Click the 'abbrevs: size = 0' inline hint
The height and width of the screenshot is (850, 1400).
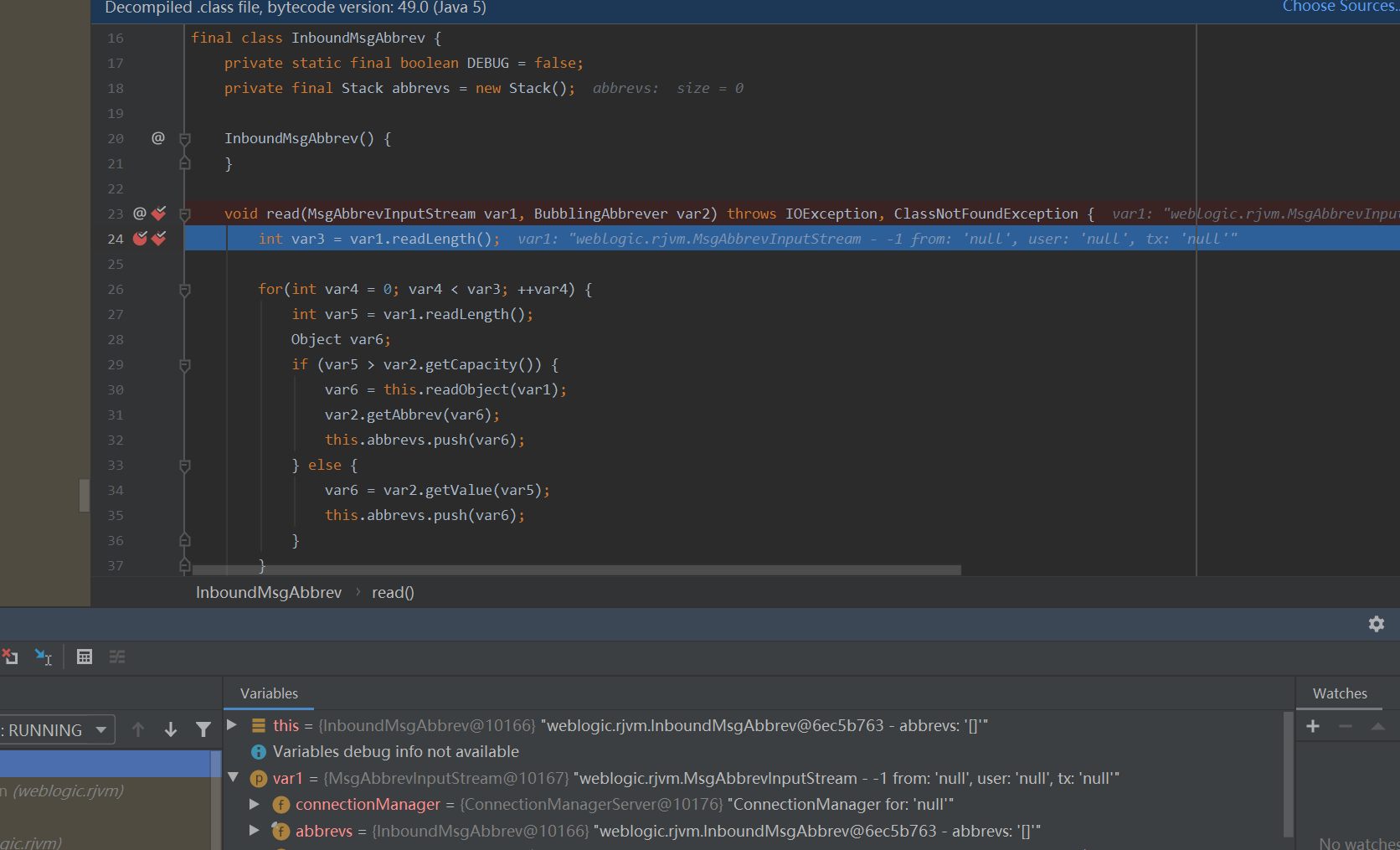coord(667,88)
